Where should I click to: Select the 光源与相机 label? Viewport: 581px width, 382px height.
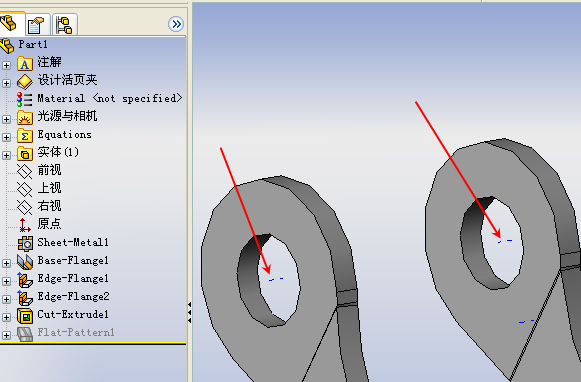click(x=67, y=116)
